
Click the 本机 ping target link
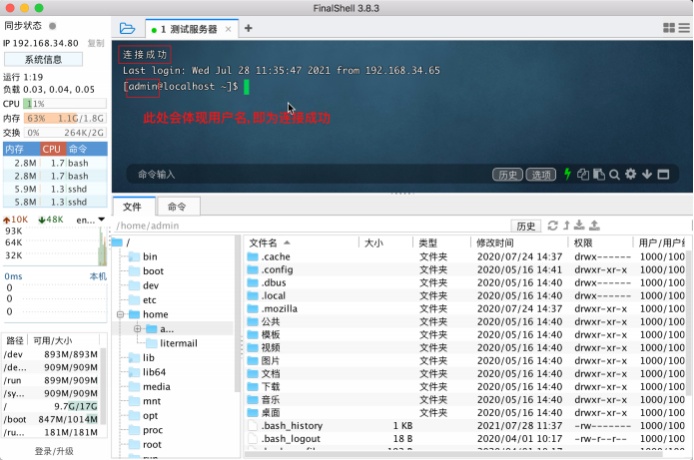pyautogui.click(x=98, y=276)
